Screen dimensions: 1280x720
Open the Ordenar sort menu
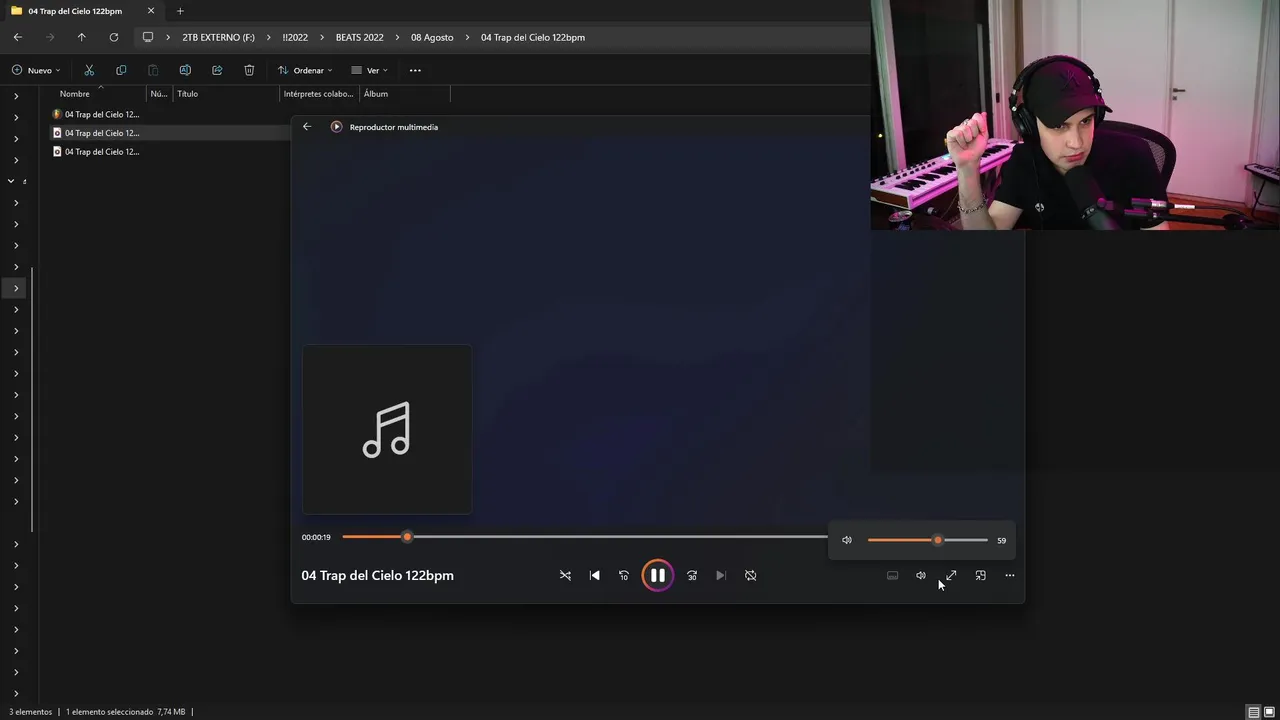(305, 70)
